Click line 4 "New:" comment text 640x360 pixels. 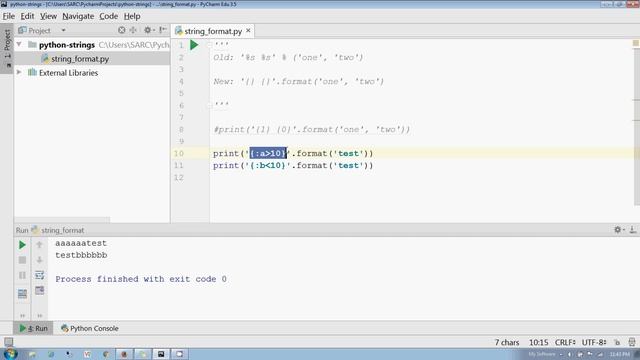(x=298, y=82)
